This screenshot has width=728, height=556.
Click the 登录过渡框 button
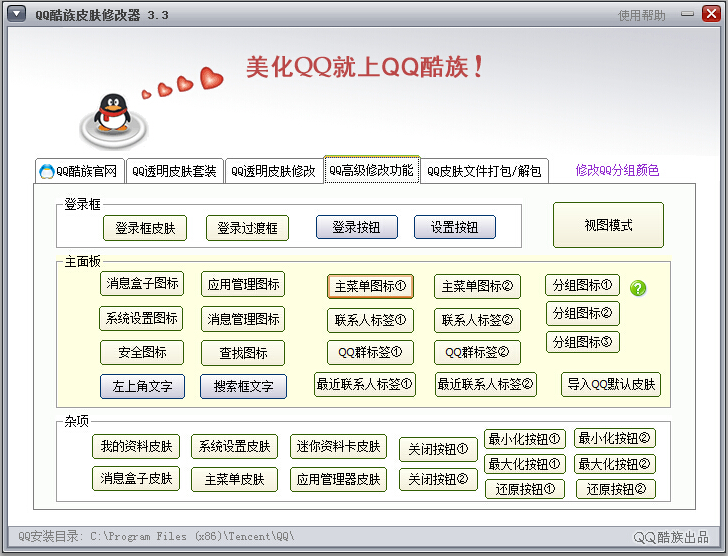coord(247,228)
